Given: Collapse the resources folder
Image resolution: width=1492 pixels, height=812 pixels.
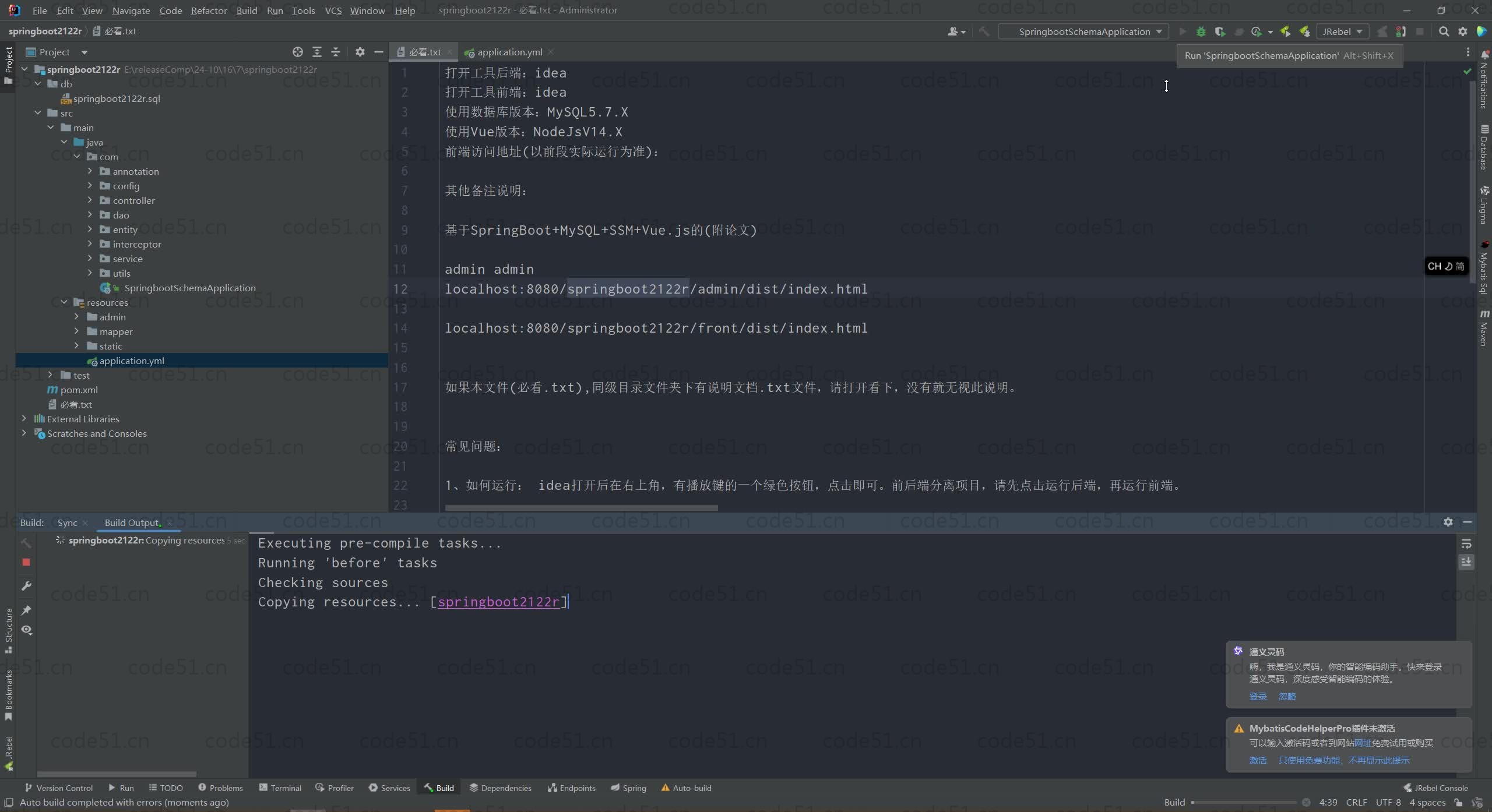Looking at the screenshot, I should tap(64, 302).
